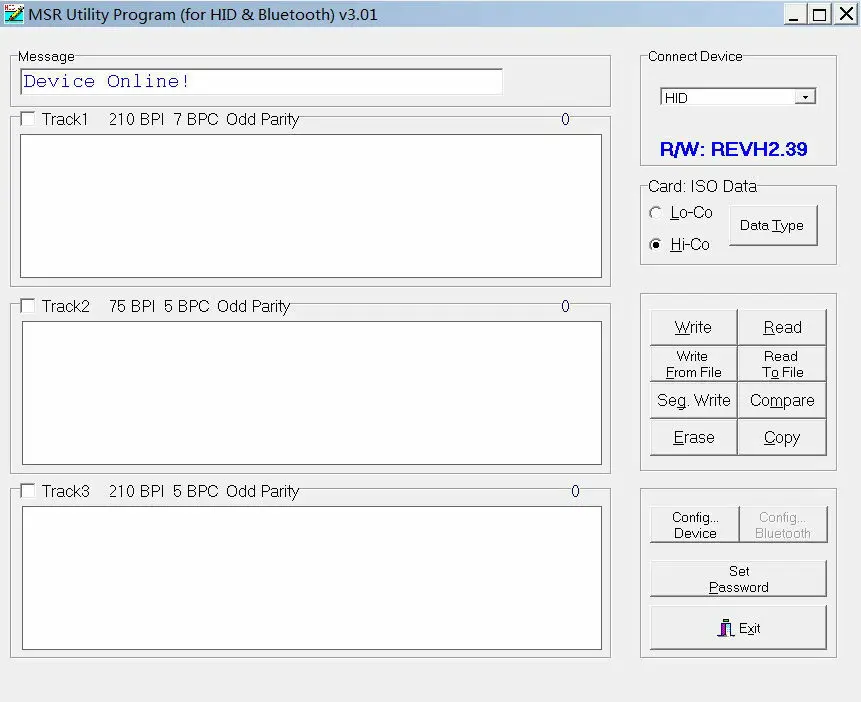861x702 pixels.
Task: Select the Hi-Co radio option
Action: [x=655, y=244]
